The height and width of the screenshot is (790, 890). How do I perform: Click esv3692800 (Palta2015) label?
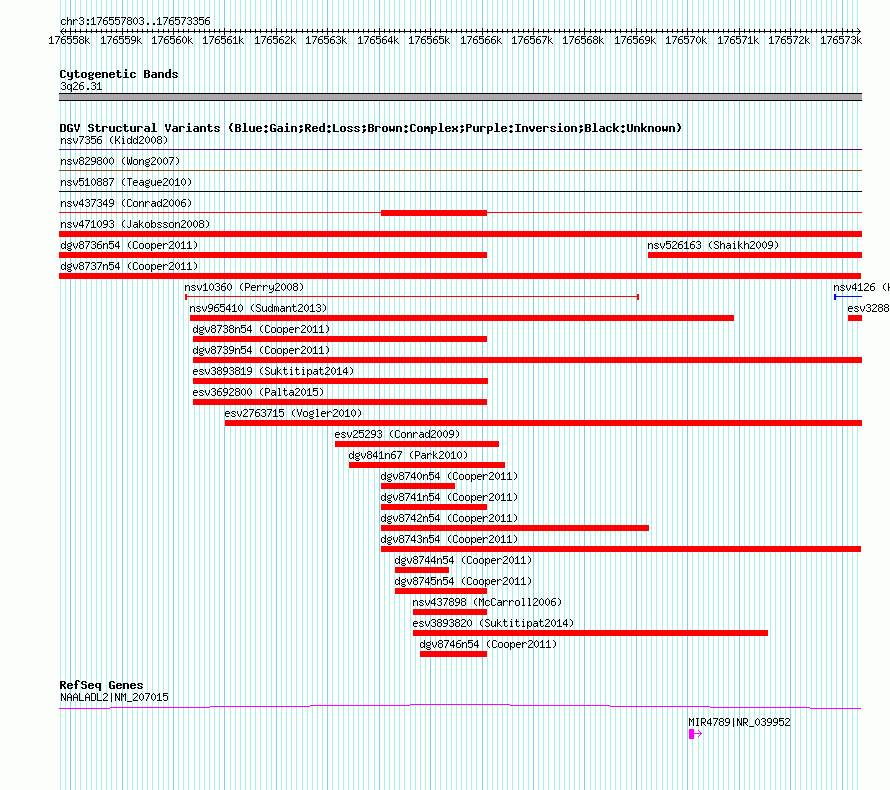(x=258, y=392)
